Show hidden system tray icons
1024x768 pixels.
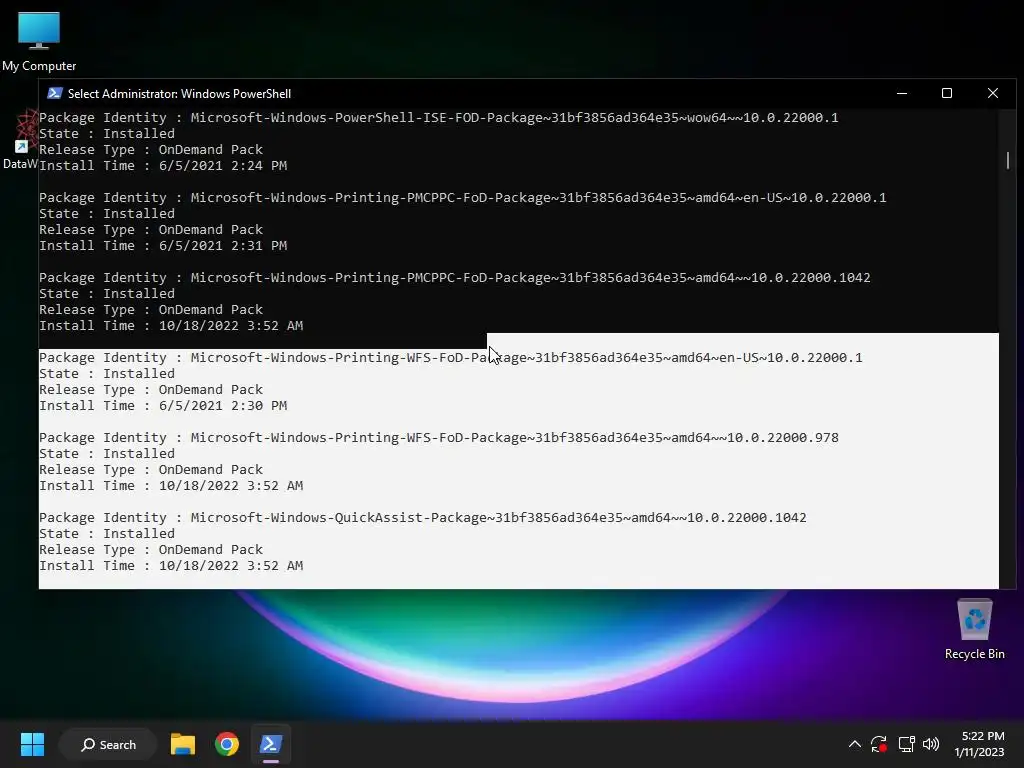854,744
